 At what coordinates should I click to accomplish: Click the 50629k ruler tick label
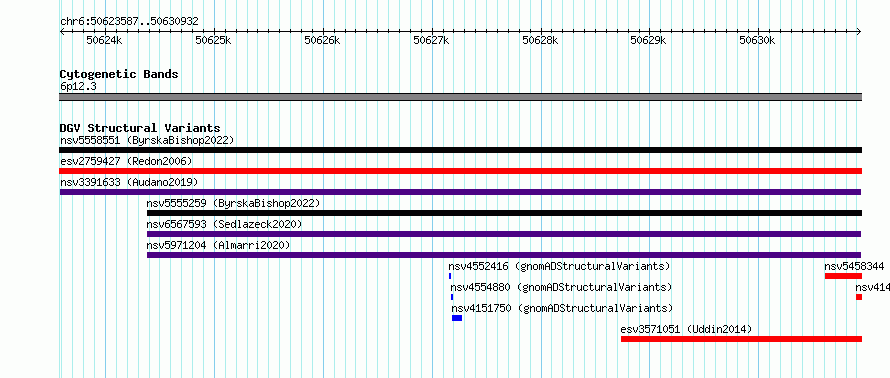pyautogui.click(x=649, y=41)
